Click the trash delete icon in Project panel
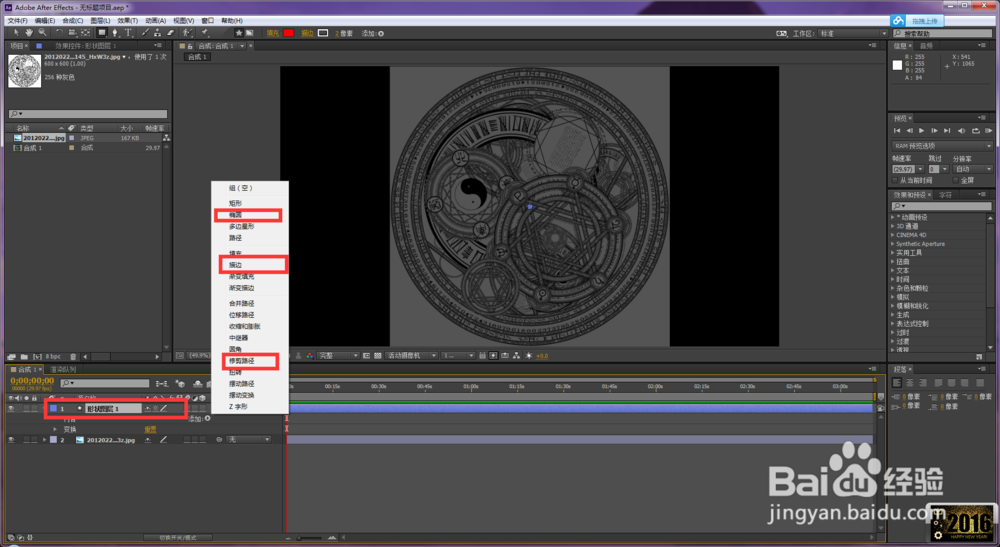The height and width of the screenshot is (547, 1000). (x=73, y=356)
